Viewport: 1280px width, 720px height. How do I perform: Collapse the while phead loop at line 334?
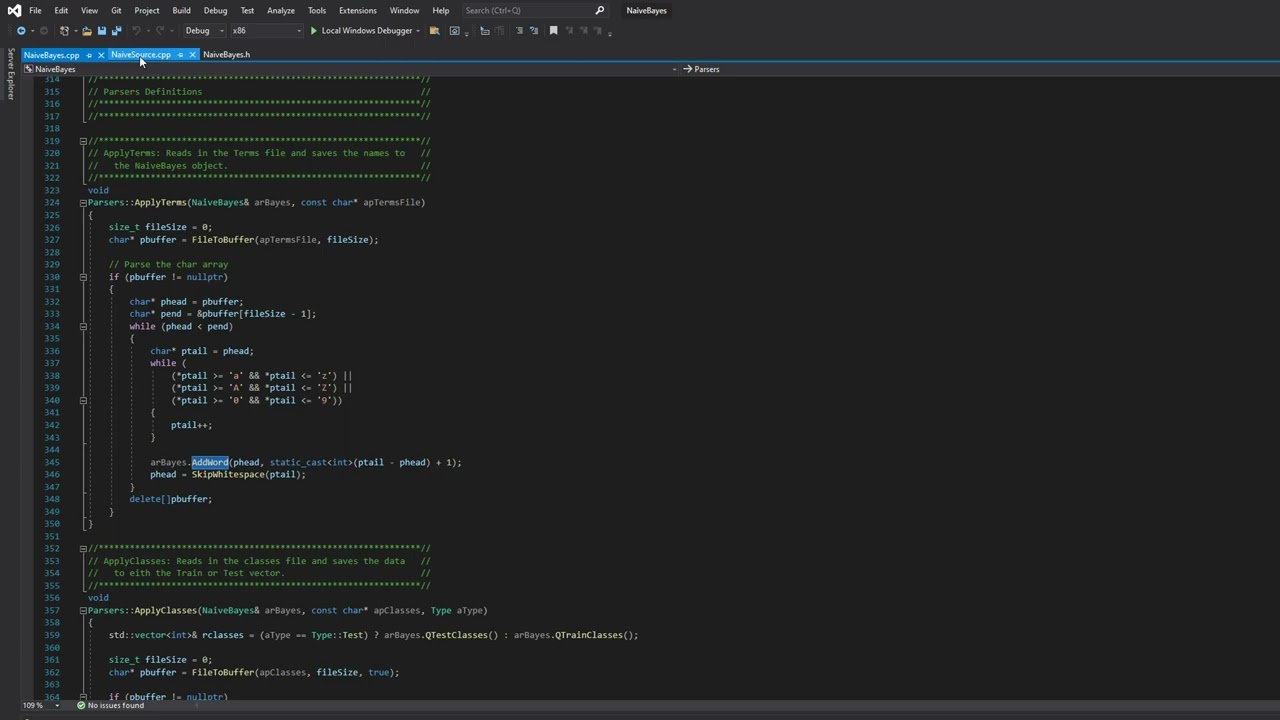coord(83,326)
